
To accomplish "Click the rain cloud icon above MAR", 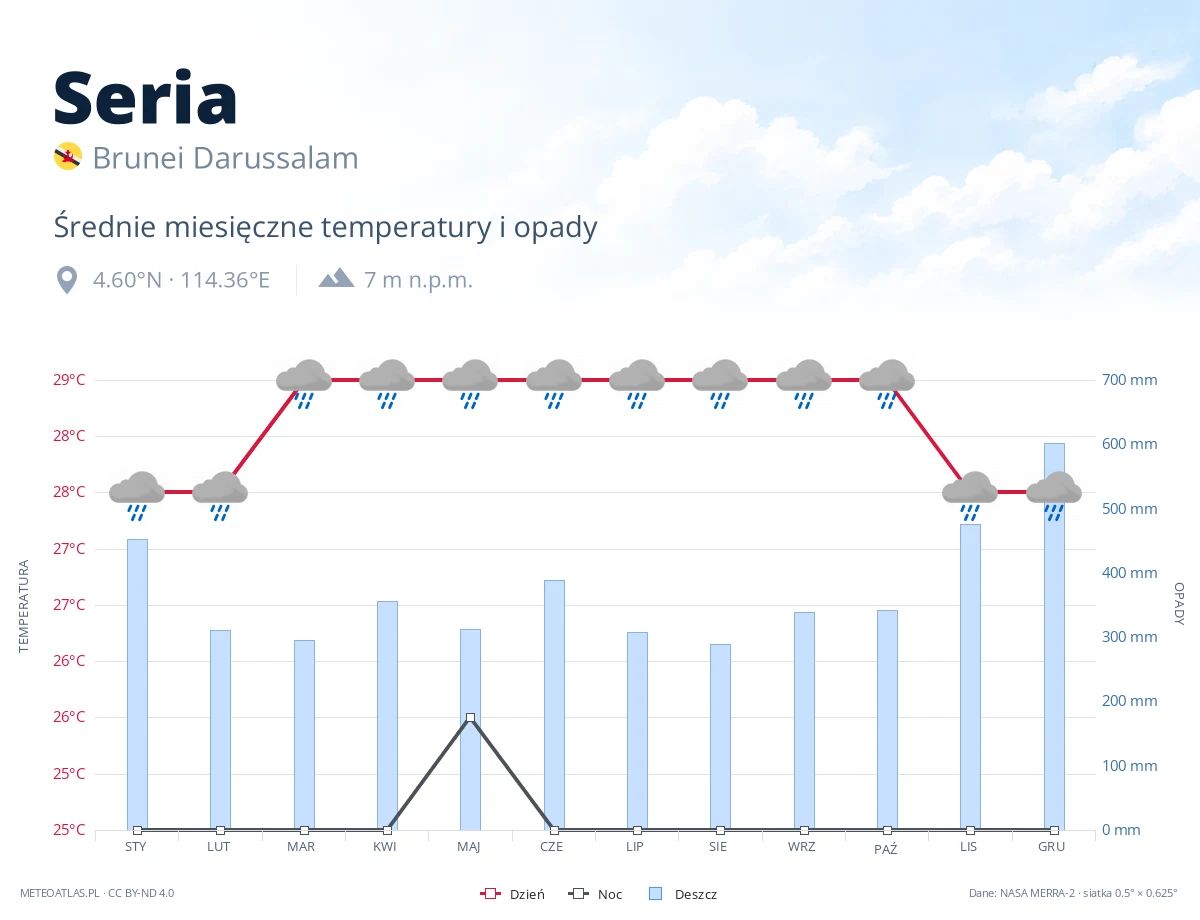I will click(x=304, y=384).
